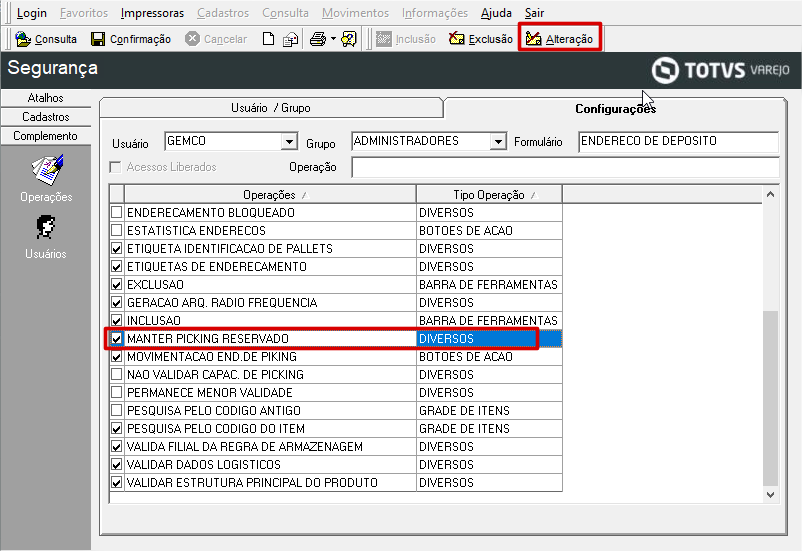Screen dimensions: 802x551
Task: Check ENDERECAMENTO BLOQUEADO checkbox
Action: click(117, 212)
